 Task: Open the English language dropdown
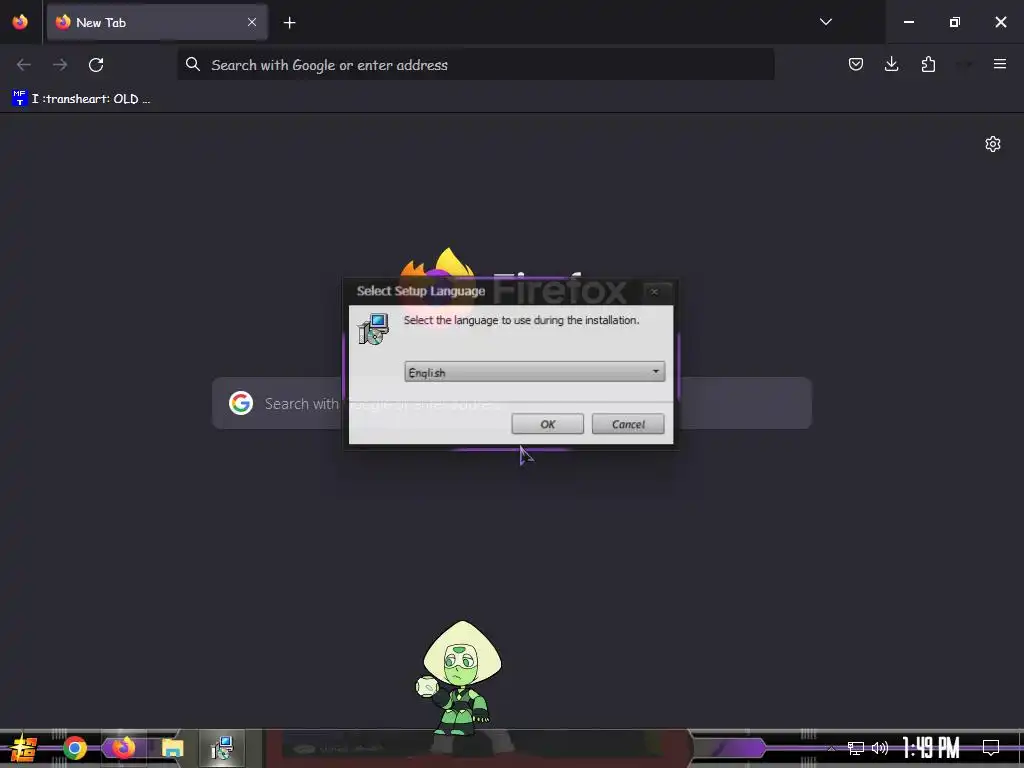534,372
